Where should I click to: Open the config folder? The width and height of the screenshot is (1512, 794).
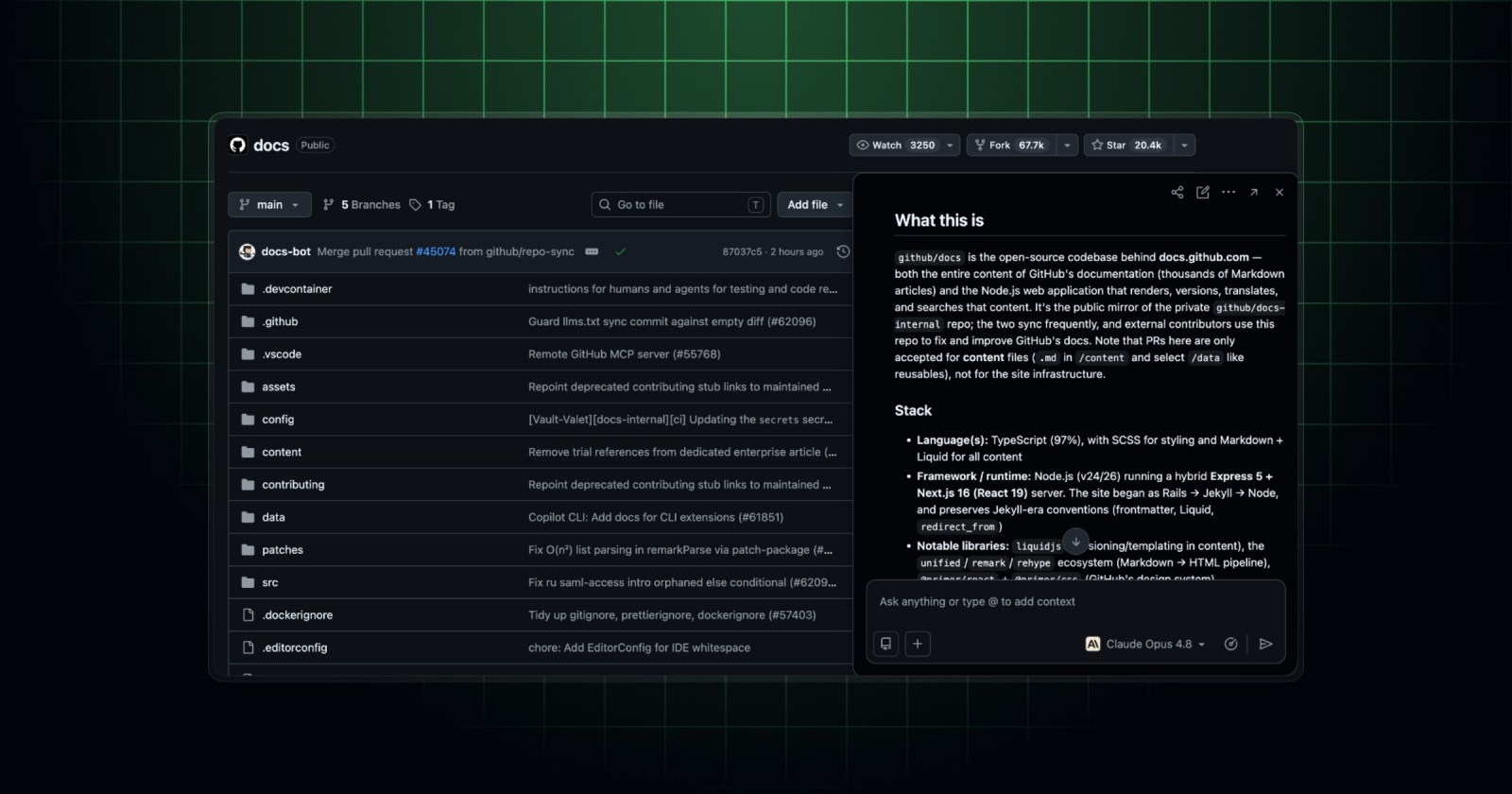(x=278, y=420)
